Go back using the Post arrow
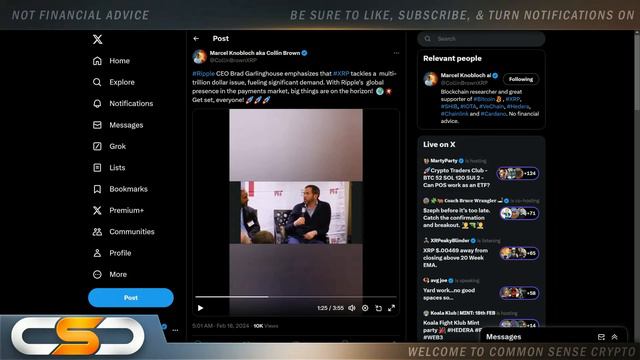This screenshot has height=360, width=640. click(196, 38)
